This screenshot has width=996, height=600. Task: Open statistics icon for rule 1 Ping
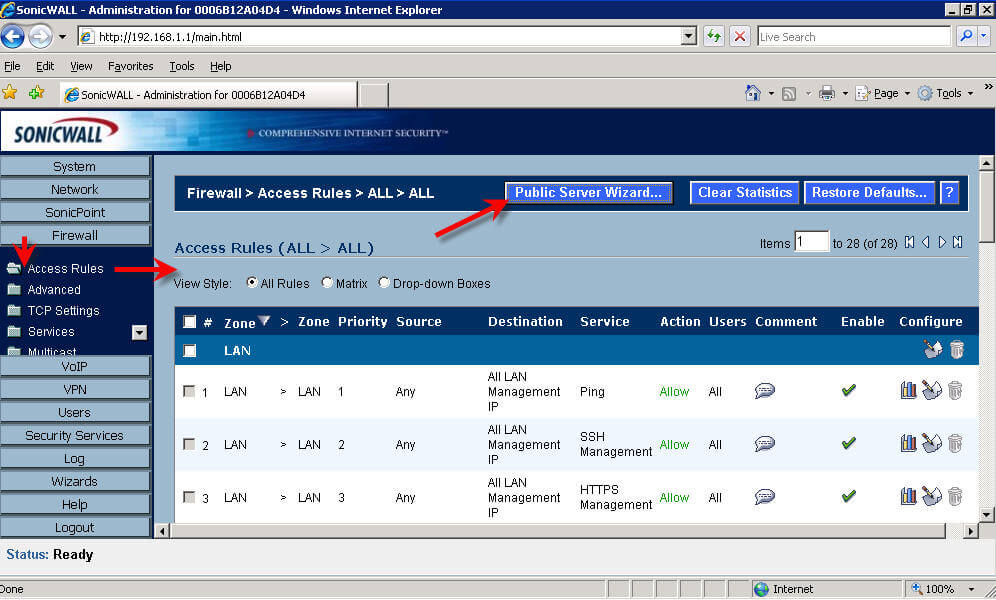(x=908, y=390)
